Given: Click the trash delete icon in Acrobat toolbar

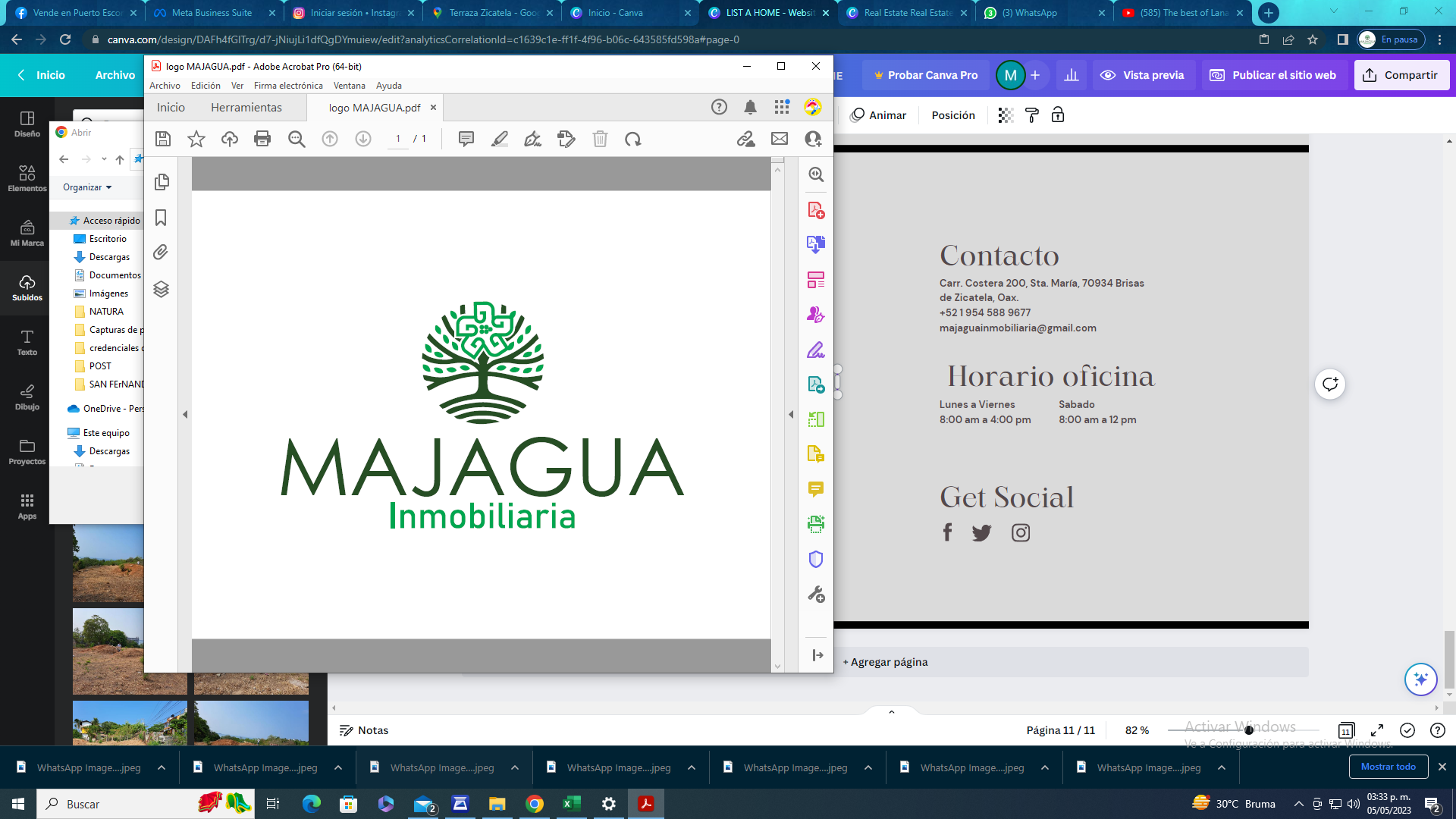Looking at the screenshot, I should click(x=600, y=139).
